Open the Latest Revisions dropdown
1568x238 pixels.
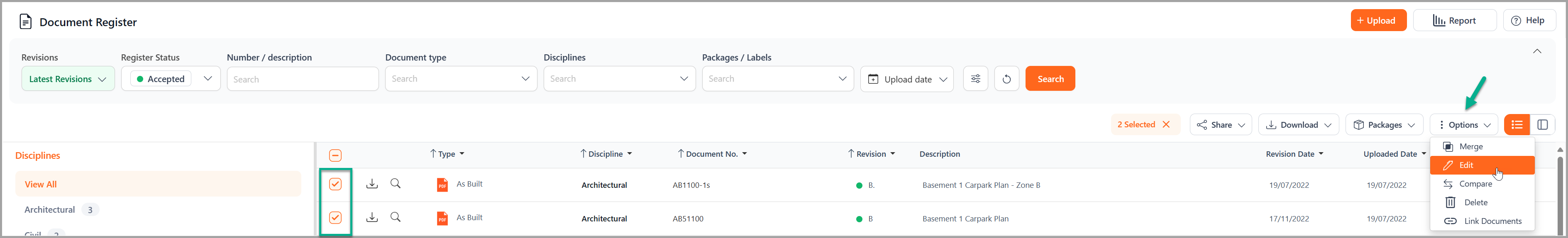click(x=68, y=79)
